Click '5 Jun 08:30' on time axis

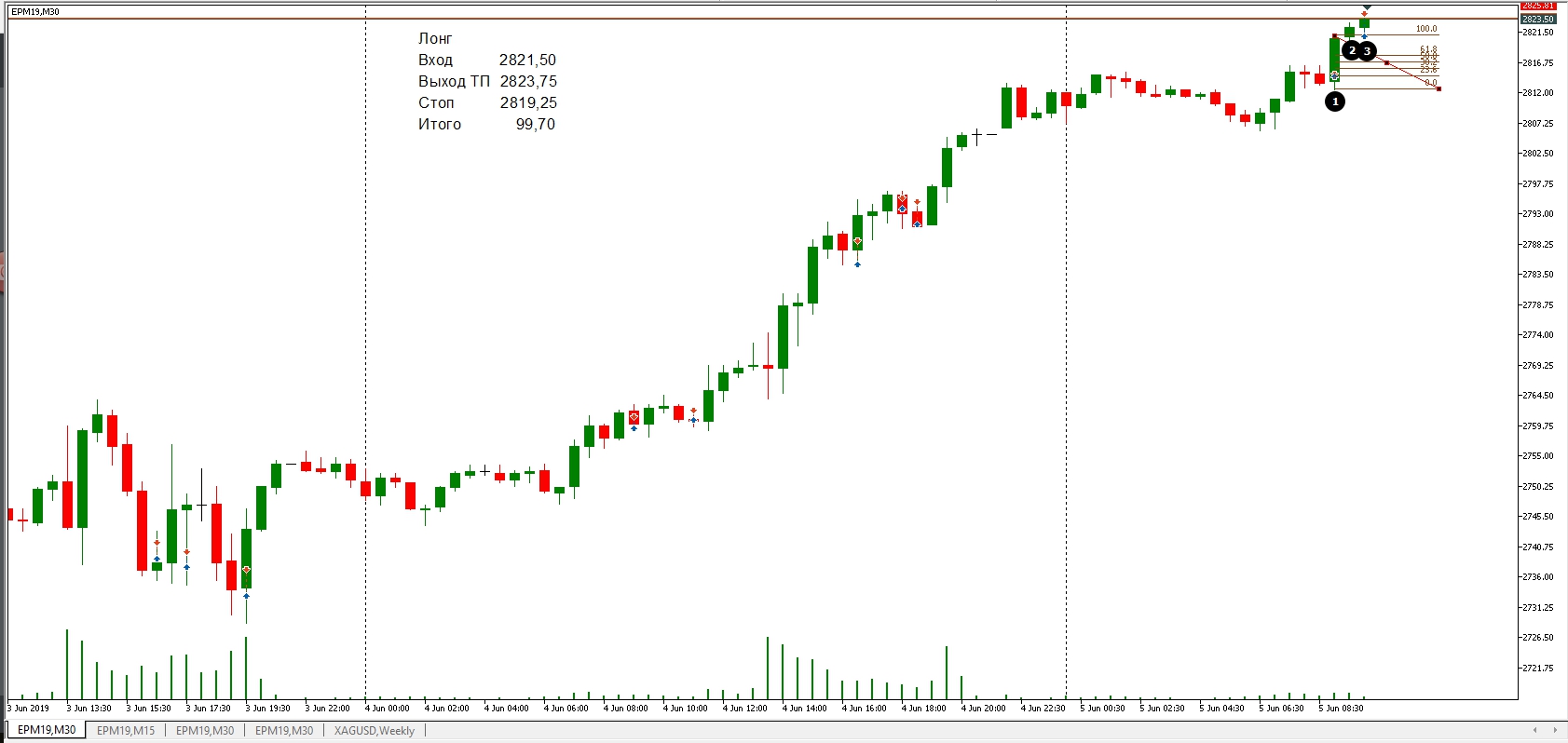coord(1341,709)
